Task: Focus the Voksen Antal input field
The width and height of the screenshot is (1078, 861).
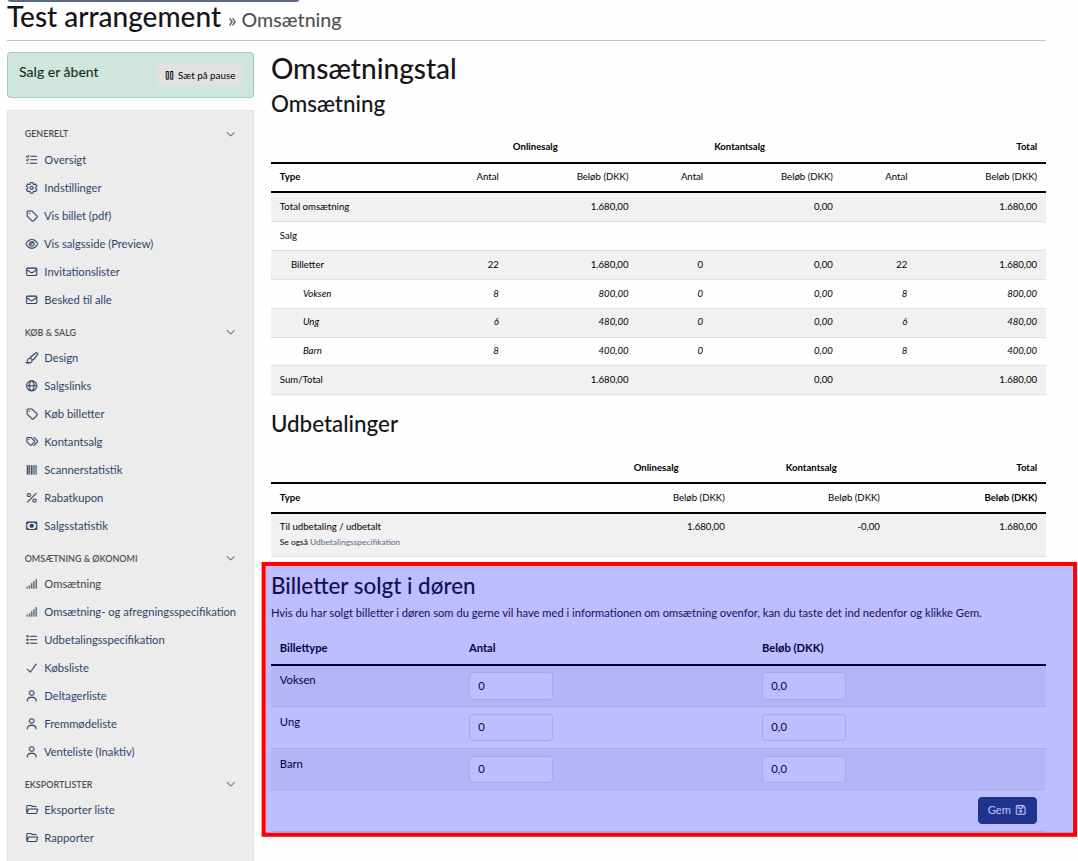Action: (x=511, y=686)
